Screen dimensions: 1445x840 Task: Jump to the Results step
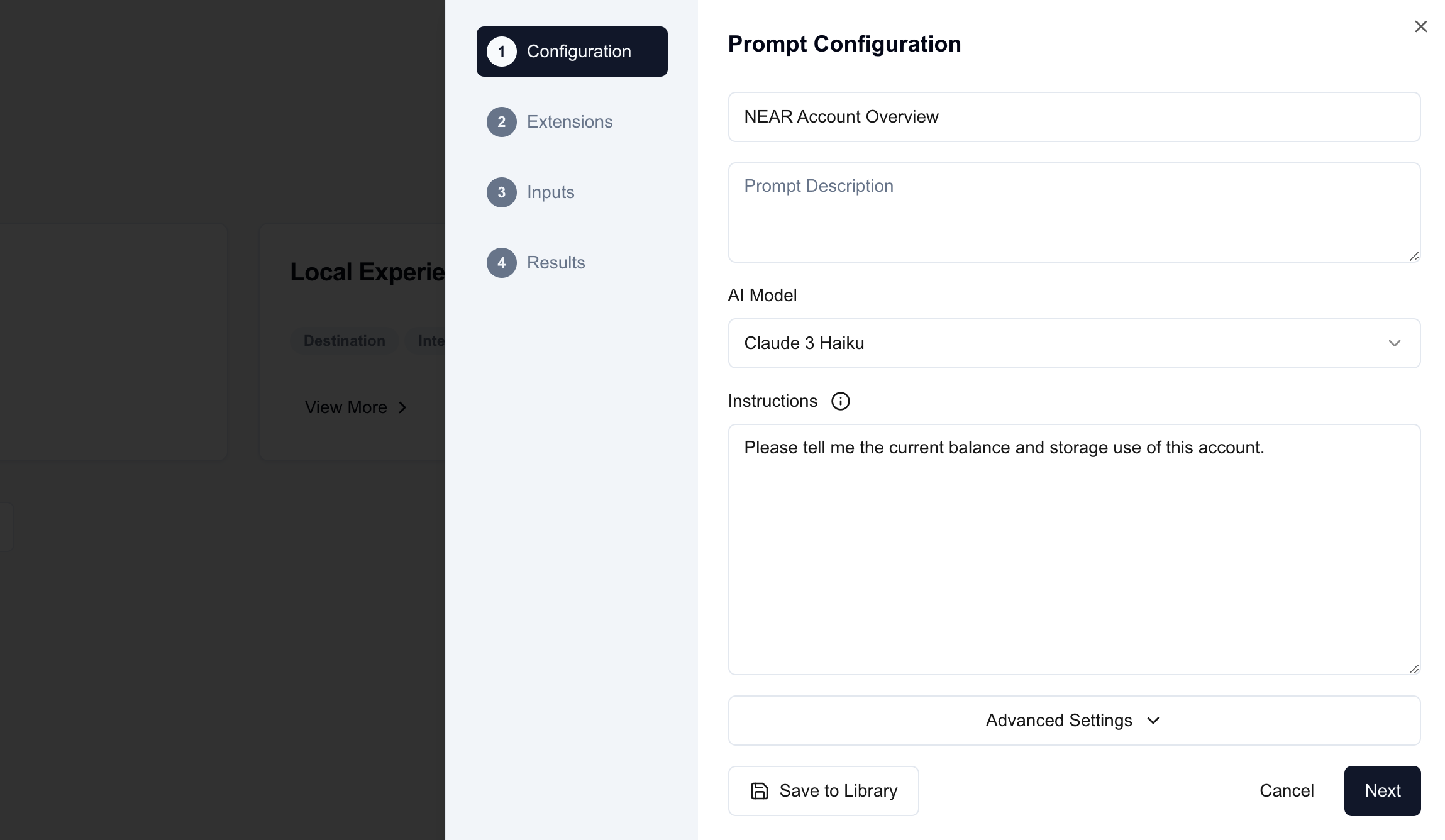coord(572,263)
